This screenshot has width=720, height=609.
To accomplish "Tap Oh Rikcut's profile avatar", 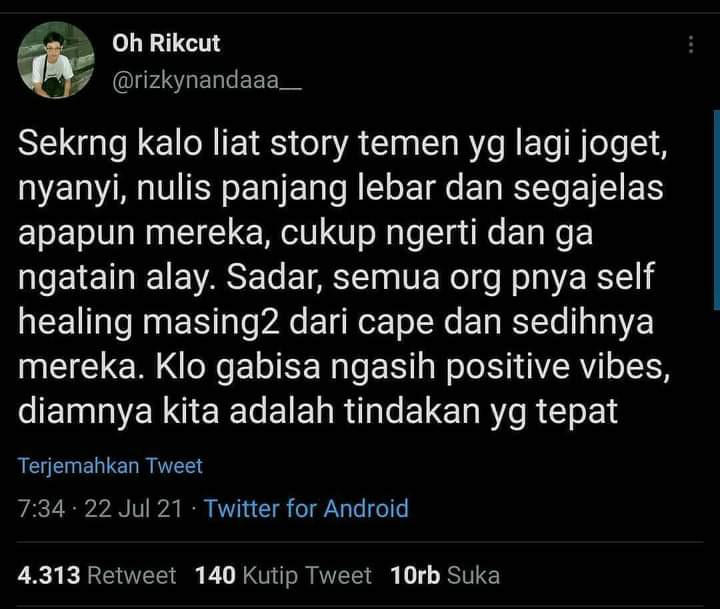I will click(x=54, y=61).
